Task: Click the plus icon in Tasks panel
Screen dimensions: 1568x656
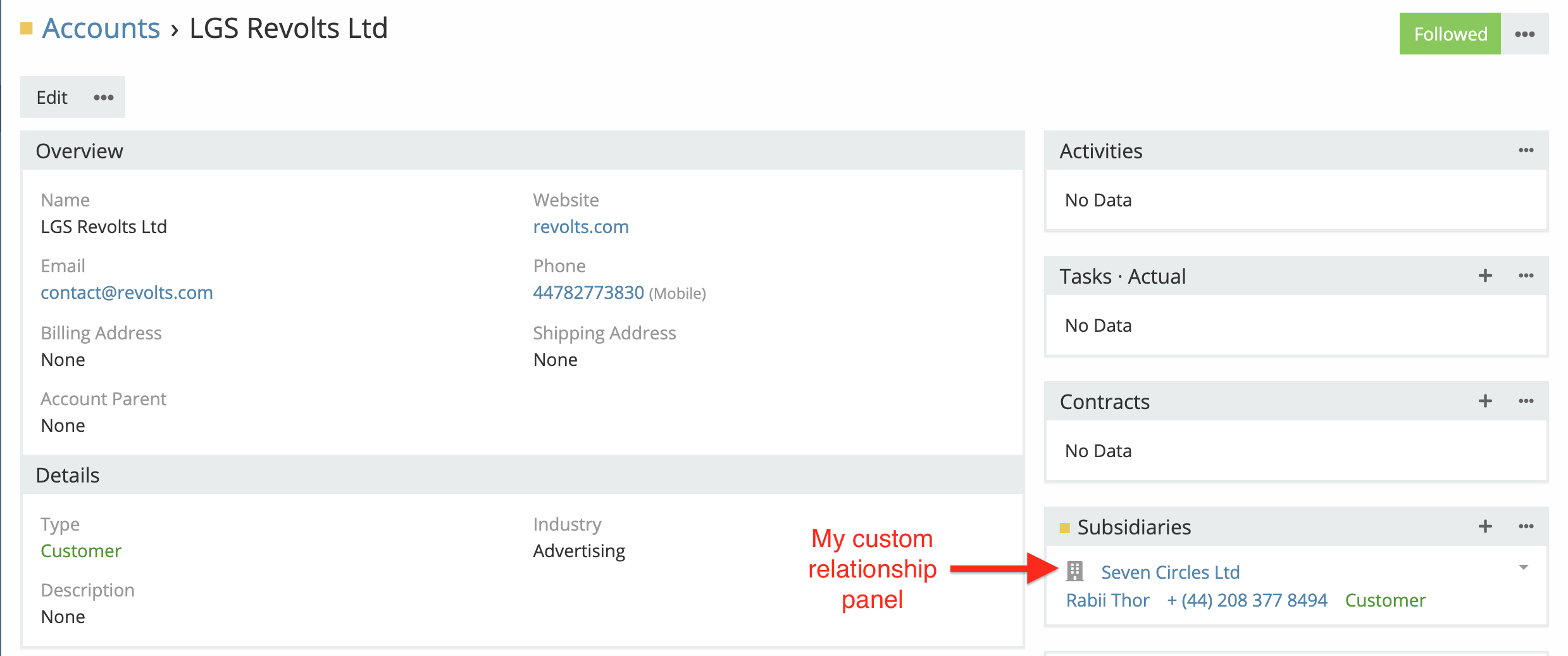Action: [x=1485, y=275]
